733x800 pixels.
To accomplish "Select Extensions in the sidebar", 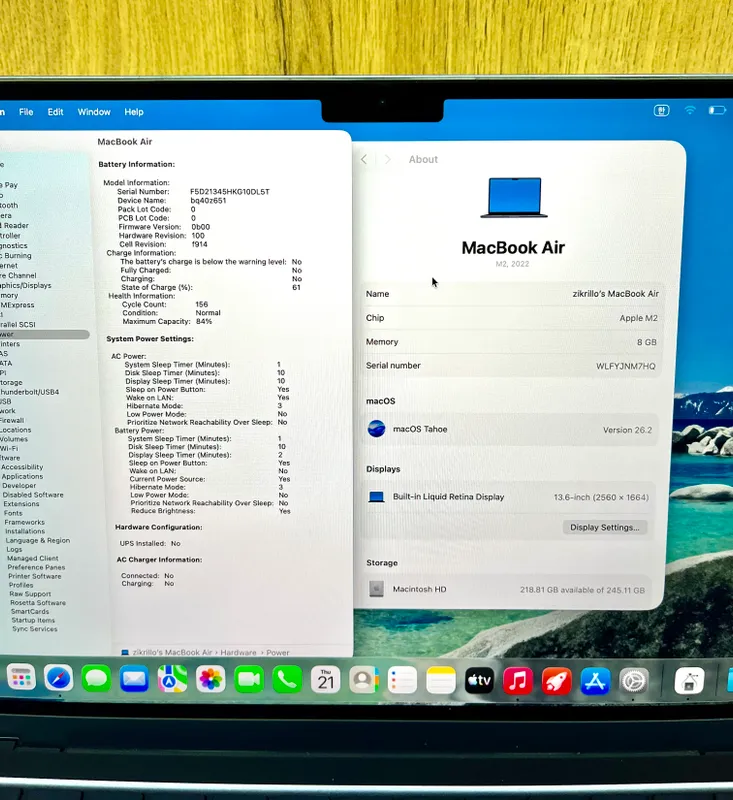I will [21, 504].
